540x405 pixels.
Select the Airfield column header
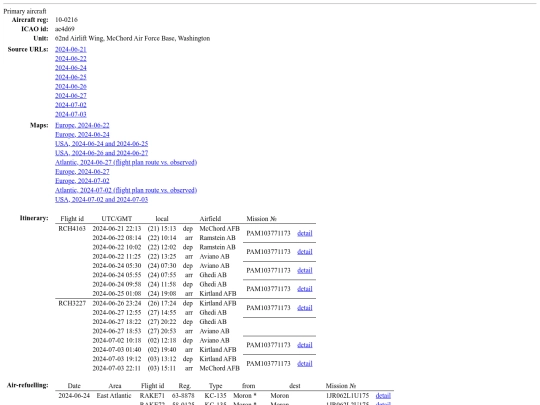210,219
